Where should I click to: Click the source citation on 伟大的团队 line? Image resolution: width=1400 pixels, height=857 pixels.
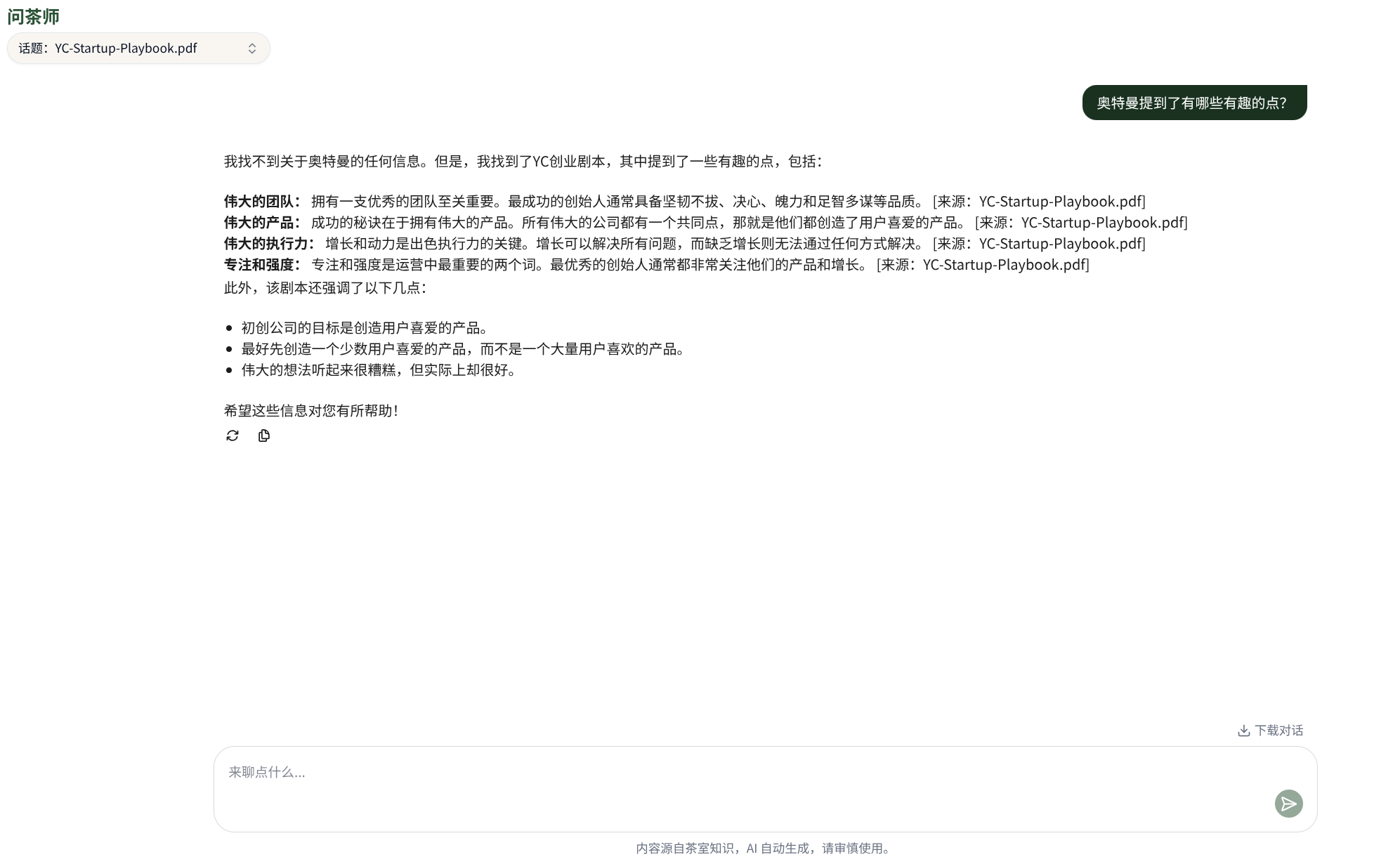tap(1039, 202)
